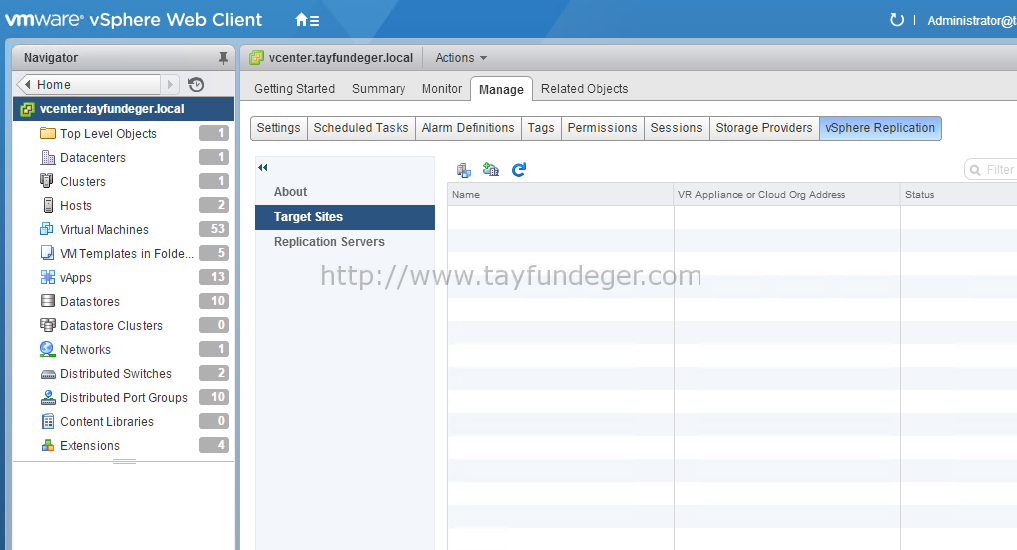Click the vCenter icon beside vcenter.tayfundeger.local title
This screenshot has width=1017, height=550.
click(x=257, y=58)
